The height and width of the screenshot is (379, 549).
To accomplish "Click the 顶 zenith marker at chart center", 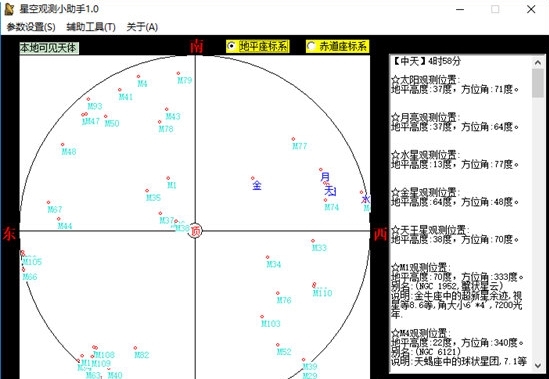I will 195,231.
